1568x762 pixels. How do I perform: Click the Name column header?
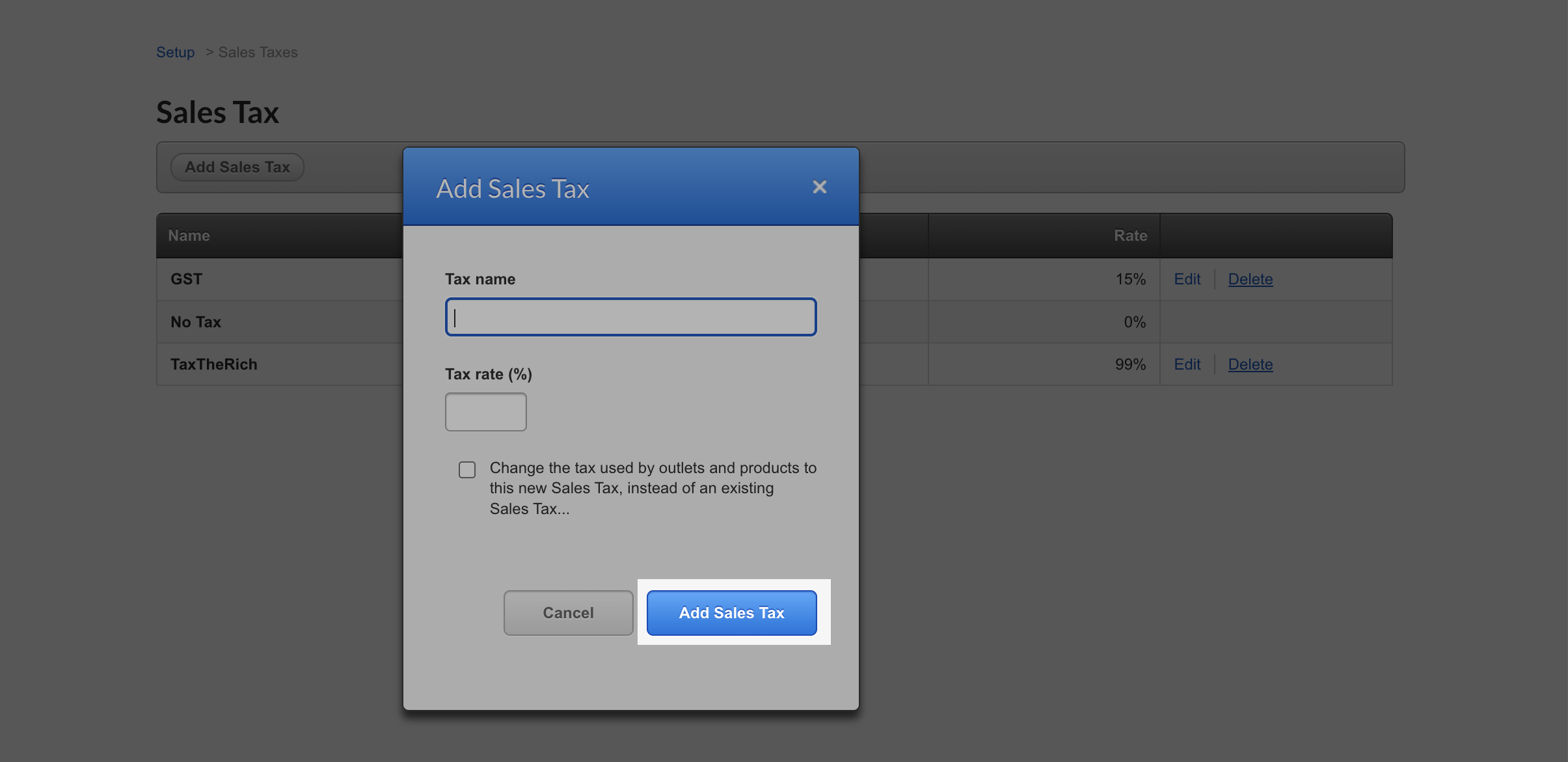(189, 236)
